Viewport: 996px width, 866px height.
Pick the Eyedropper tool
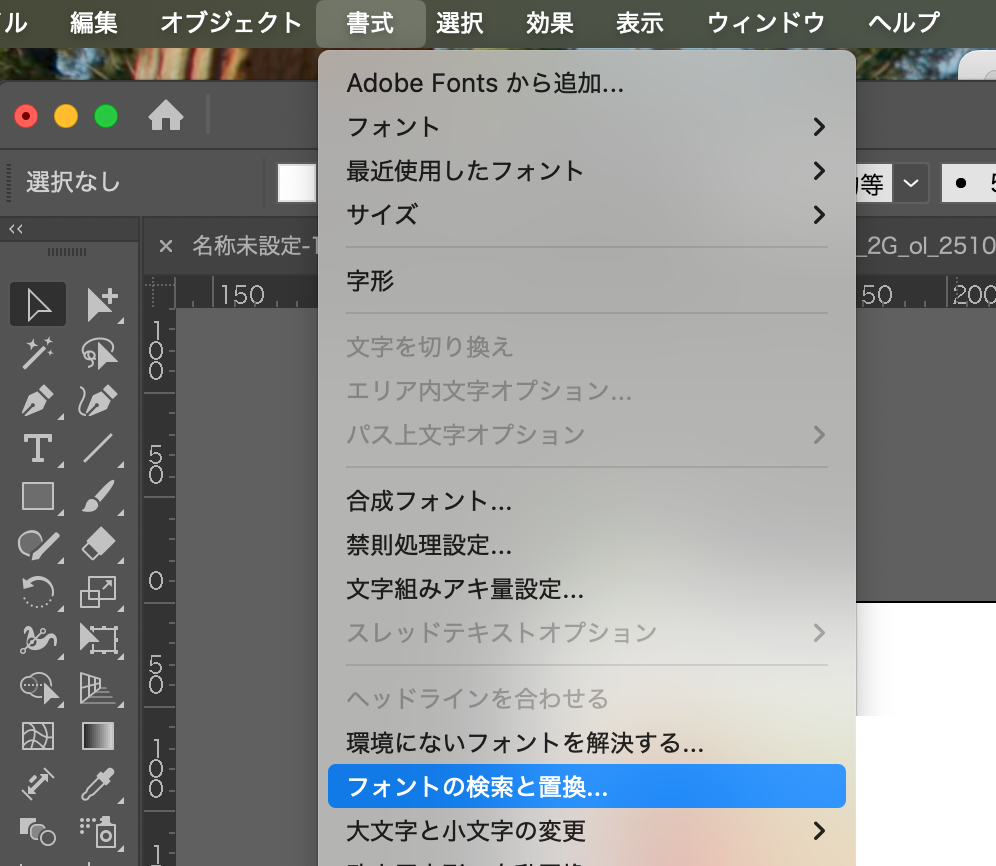(99, 783)
